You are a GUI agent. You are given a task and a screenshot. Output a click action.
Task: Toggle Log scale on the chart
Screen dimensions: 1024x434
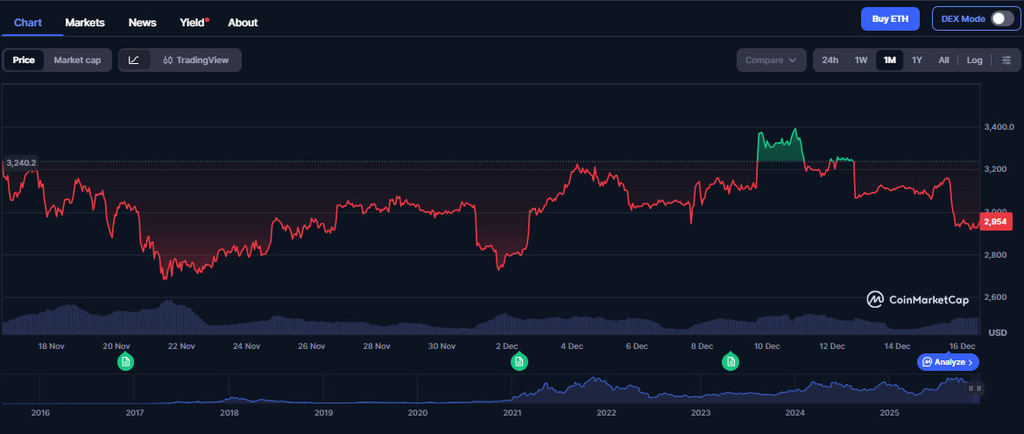click(974, 60)
